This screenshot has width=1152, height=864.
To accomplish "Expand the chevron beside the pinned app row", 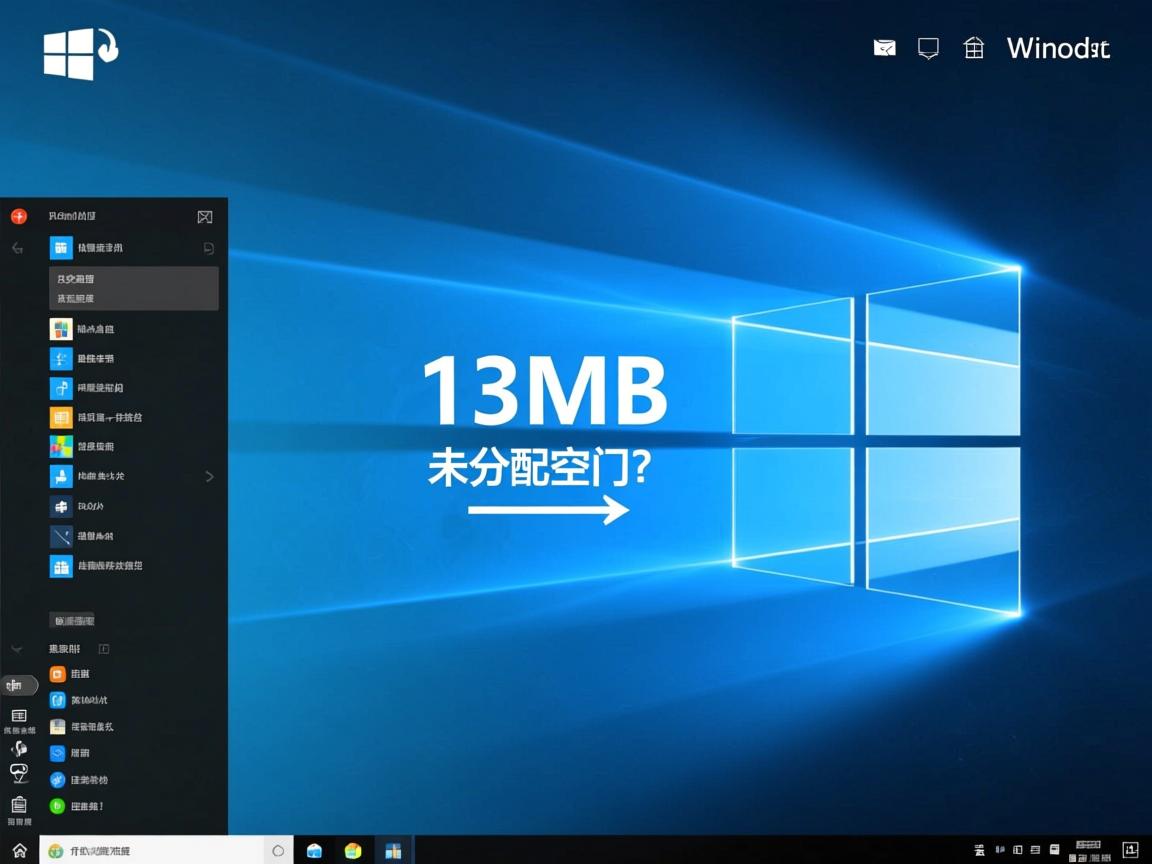I will point(210,477).
